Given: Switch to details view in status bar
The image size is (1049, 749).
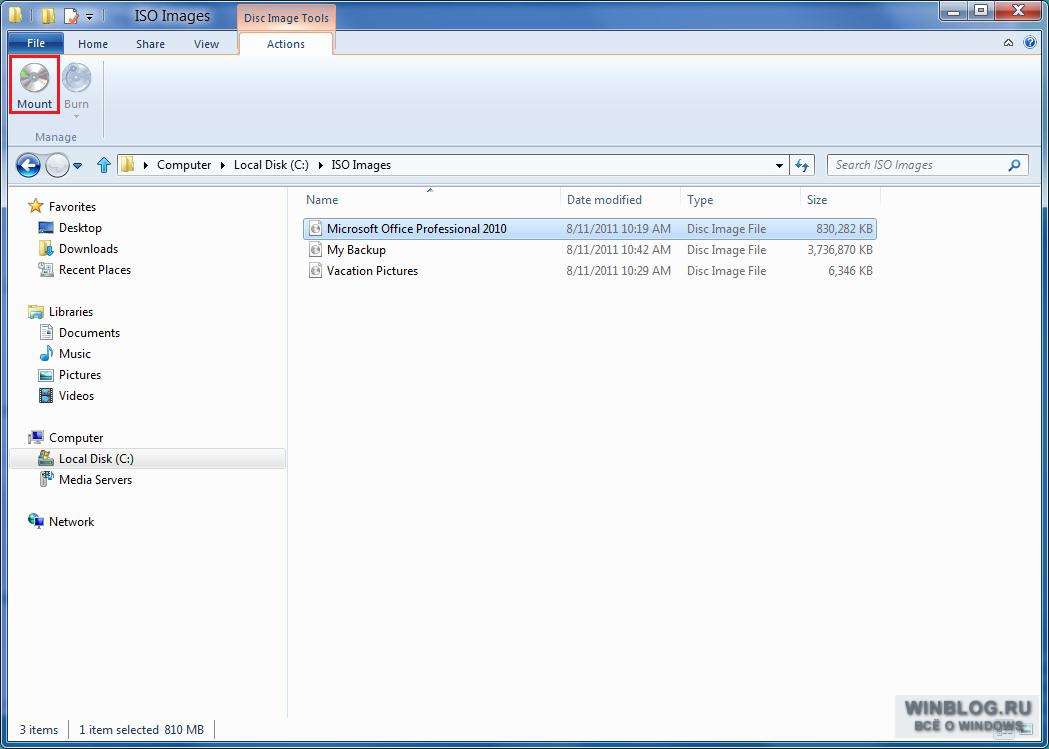Looking at the screenshot, I should tap(1002, 730).
